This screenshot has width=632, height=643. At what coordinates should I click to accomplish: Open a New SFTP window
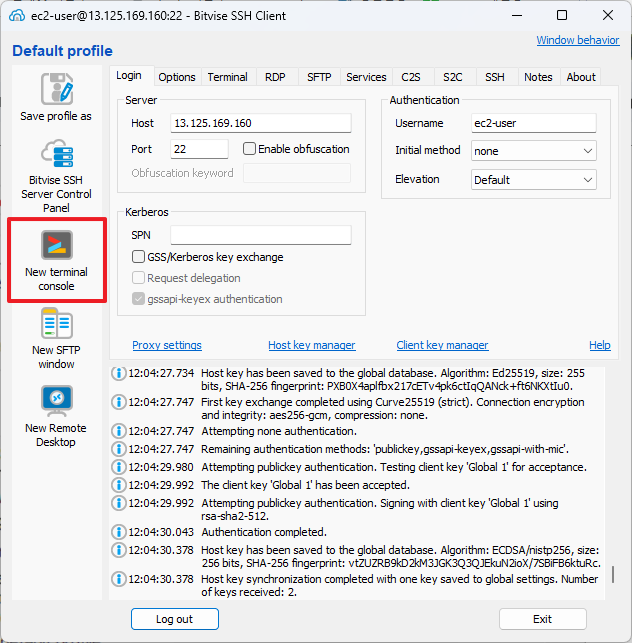57,338
